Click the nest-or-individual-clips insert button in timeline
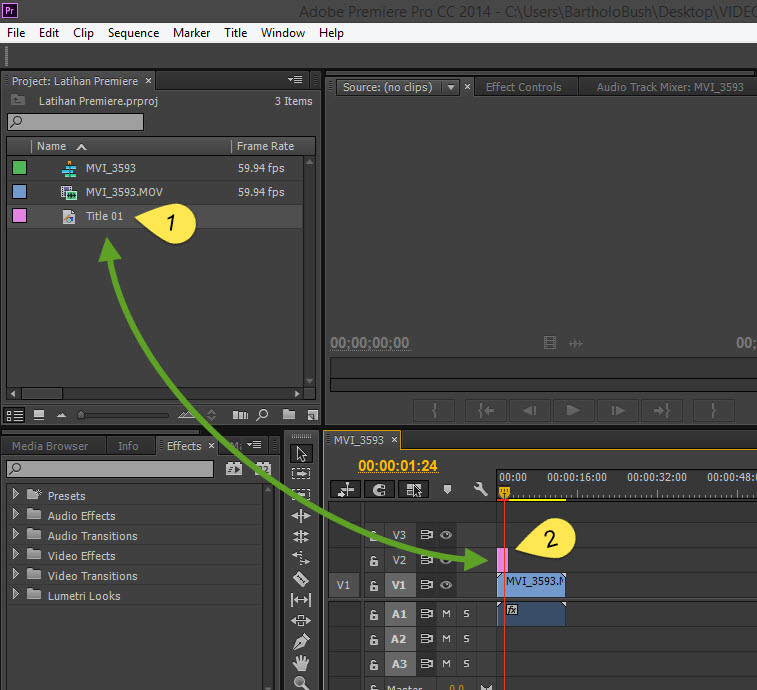This screenshot has height=690, width=757. (346, 490)
